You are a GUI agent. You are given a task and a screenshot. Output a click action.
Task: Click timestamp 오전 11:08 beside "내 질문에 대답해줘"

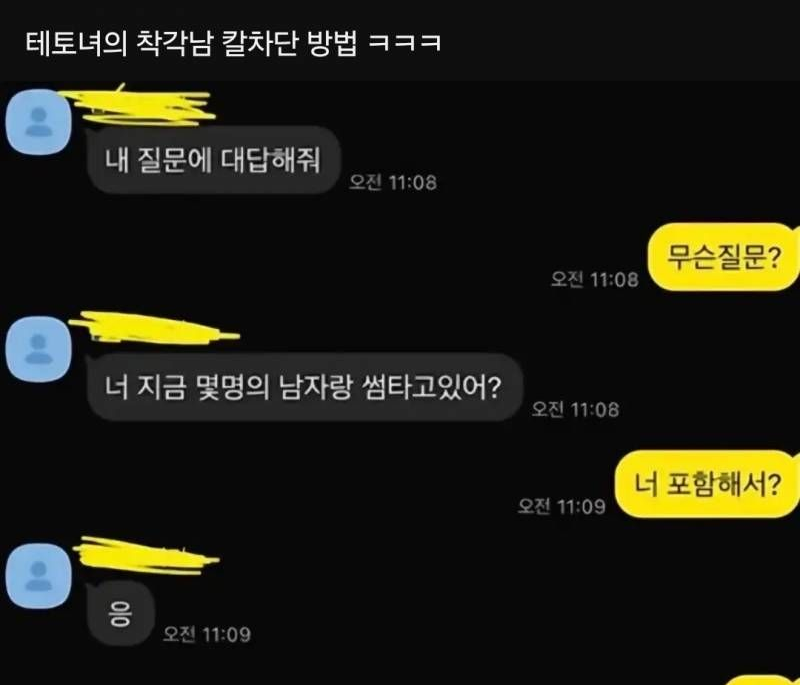point(393,182)
